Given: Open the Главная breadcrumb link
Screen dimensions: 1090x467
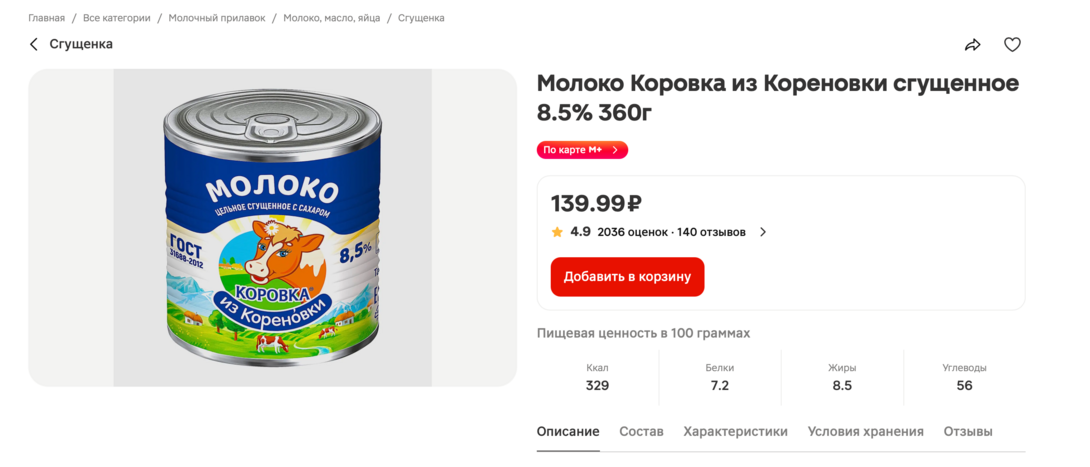Looking at the screenshot, I should [46, 18].
